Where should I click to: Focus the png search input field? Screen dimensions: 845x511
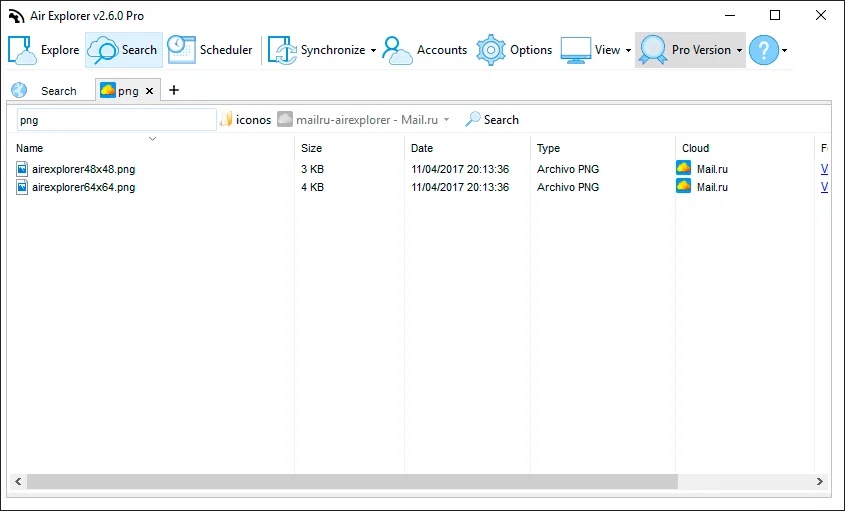[x=116, y=120]
